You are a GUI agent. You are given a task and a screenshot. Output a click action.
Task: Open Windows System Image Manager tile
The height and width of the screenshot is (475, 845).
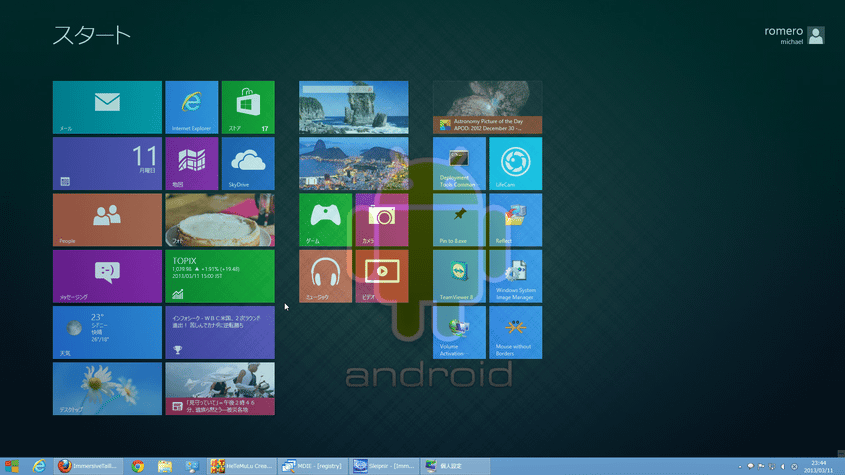click(516, 276)
